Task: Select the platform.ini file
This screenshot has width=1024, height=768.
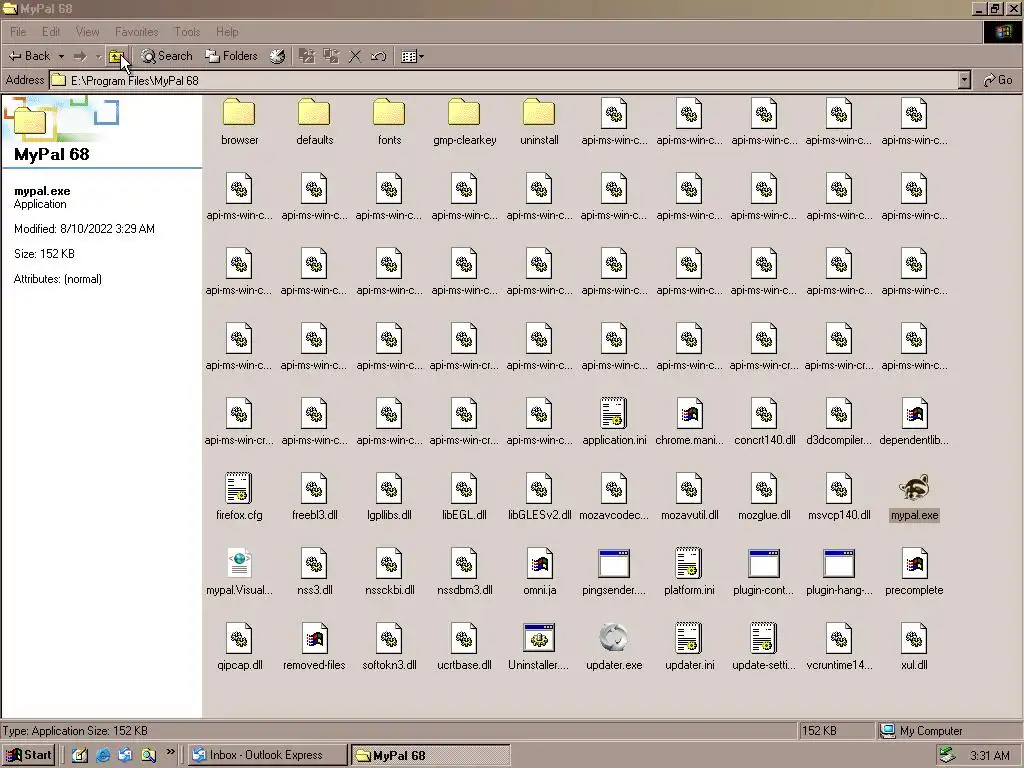Action: click(x=689, y=572)
